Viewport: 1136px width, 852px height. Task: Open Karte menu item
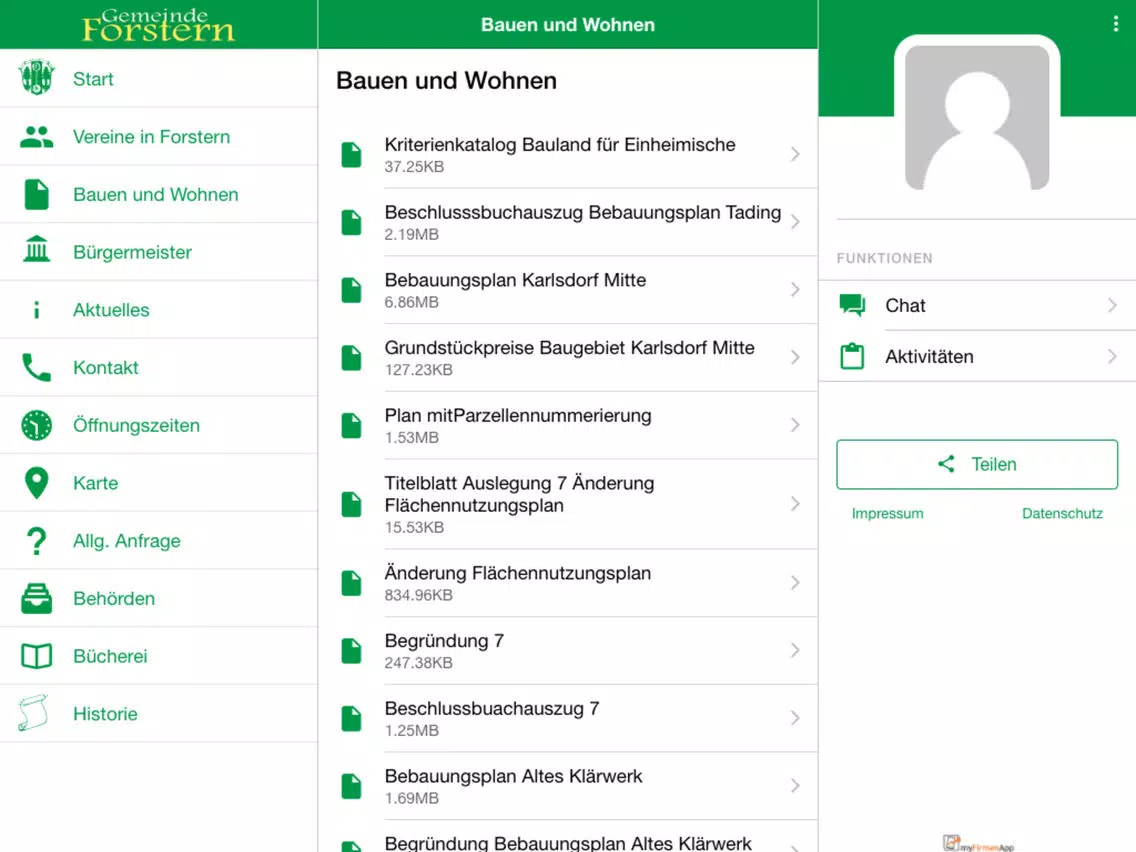pos(159,483)
